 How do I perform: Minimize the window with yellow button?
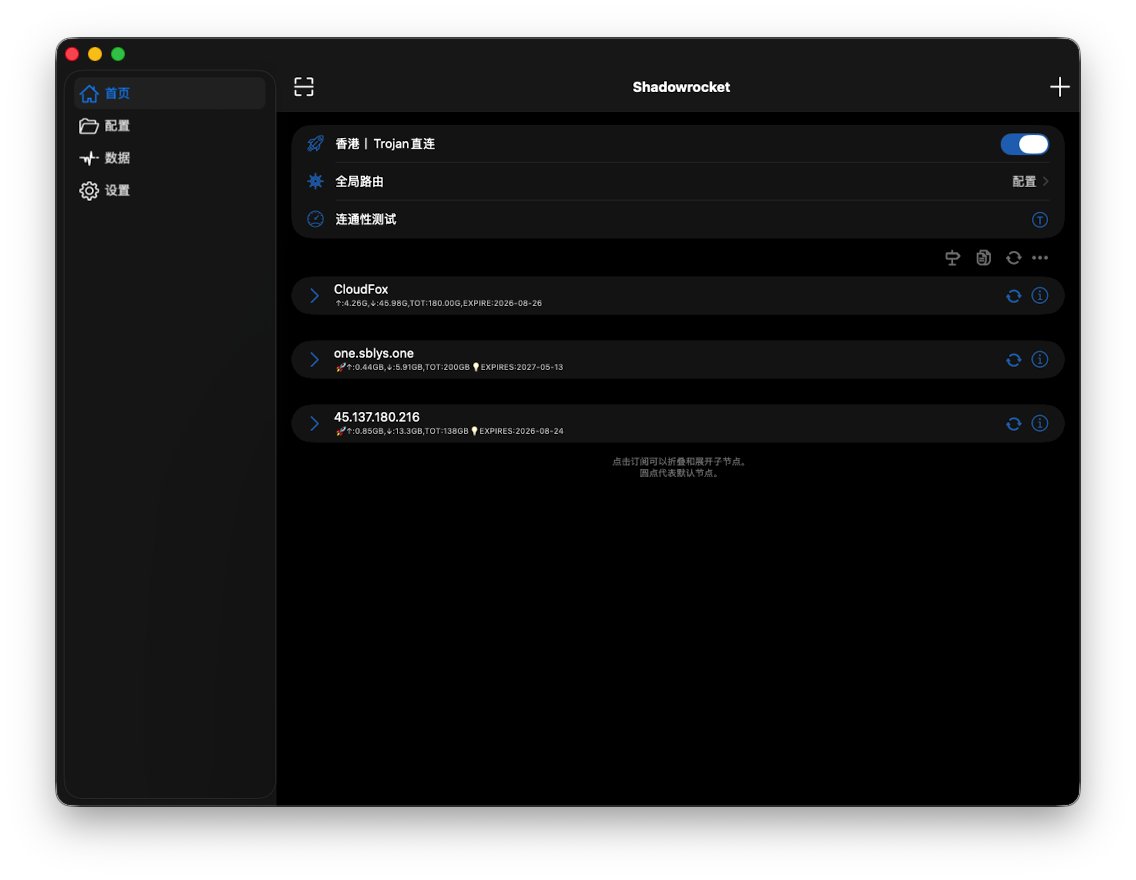pyautogui.click(x=95, y=54)
